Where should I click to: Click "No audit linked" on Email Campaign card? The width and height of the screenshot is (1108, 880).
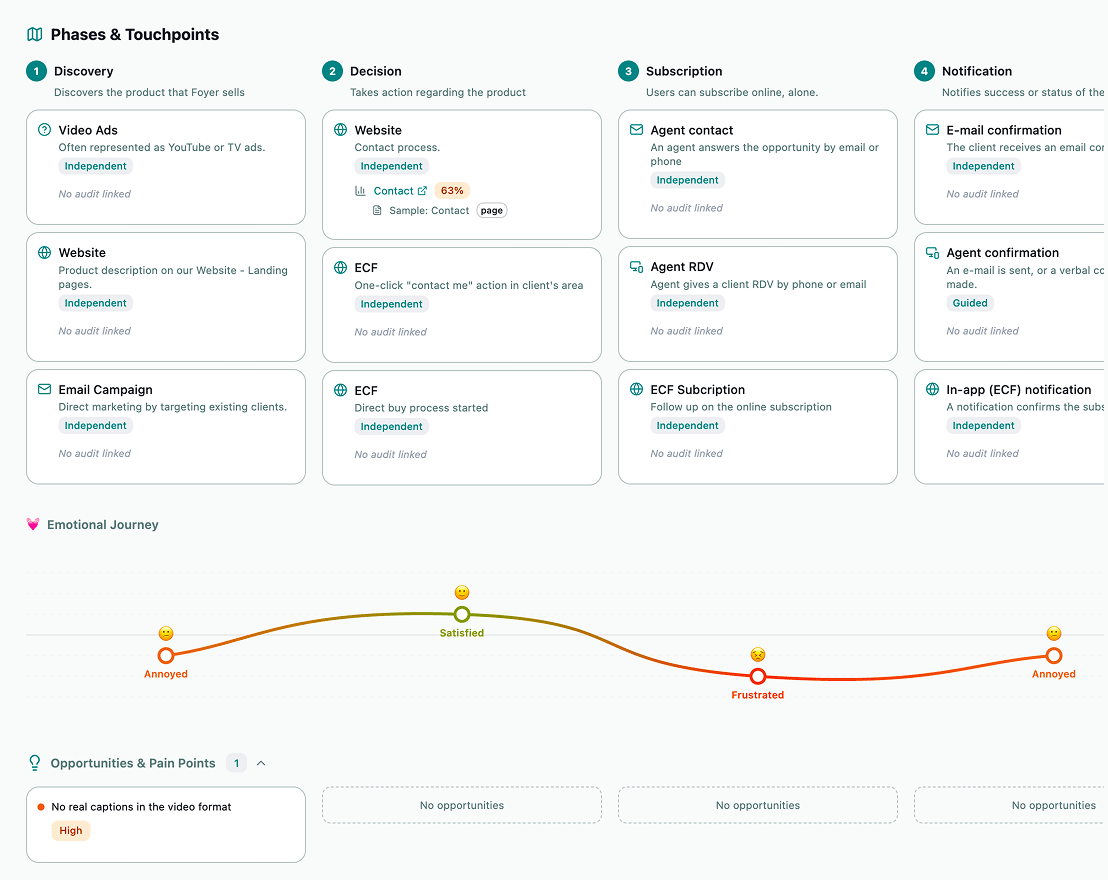95,453
